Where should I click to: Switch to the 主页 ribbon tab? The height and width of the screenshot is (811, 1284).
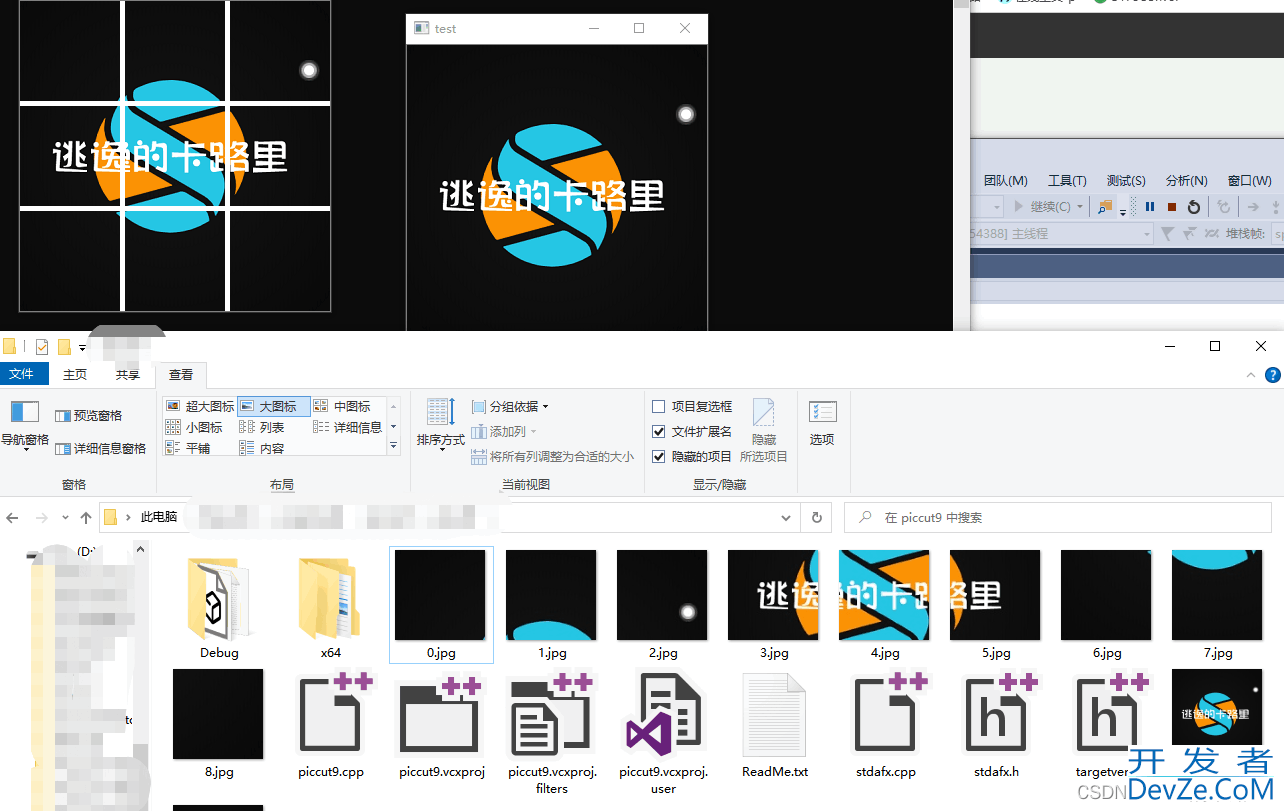coord(75,374)
